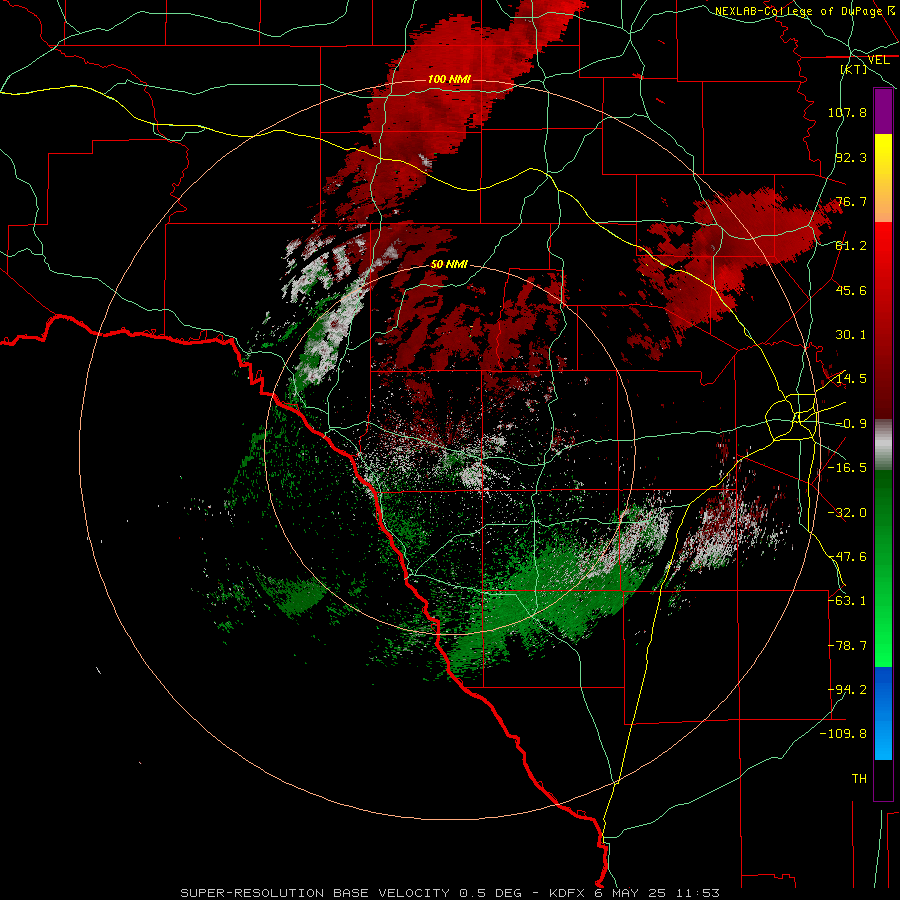The width and height of the screenshot is (900, 900).
Task: Select the 107.8 value on velocity scale
Action: click(x=847, y=112)
